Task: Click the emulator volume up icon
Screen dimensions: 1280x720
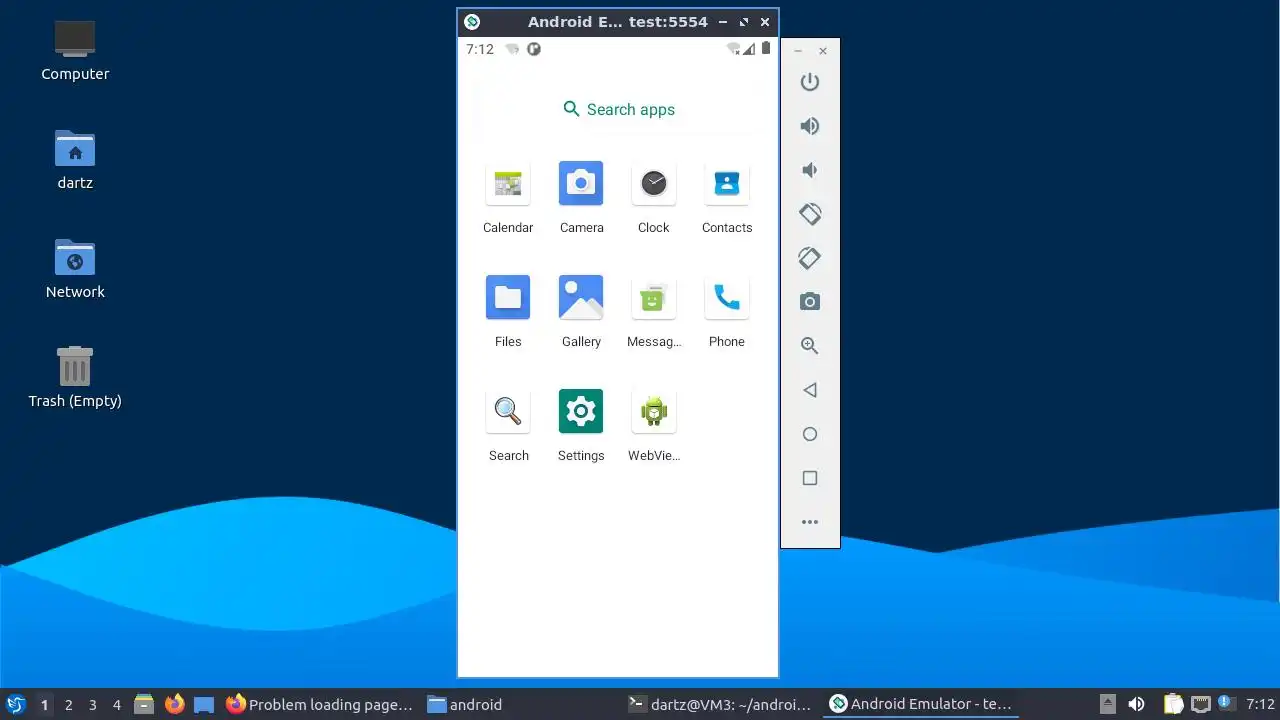Action: point(810,126)
